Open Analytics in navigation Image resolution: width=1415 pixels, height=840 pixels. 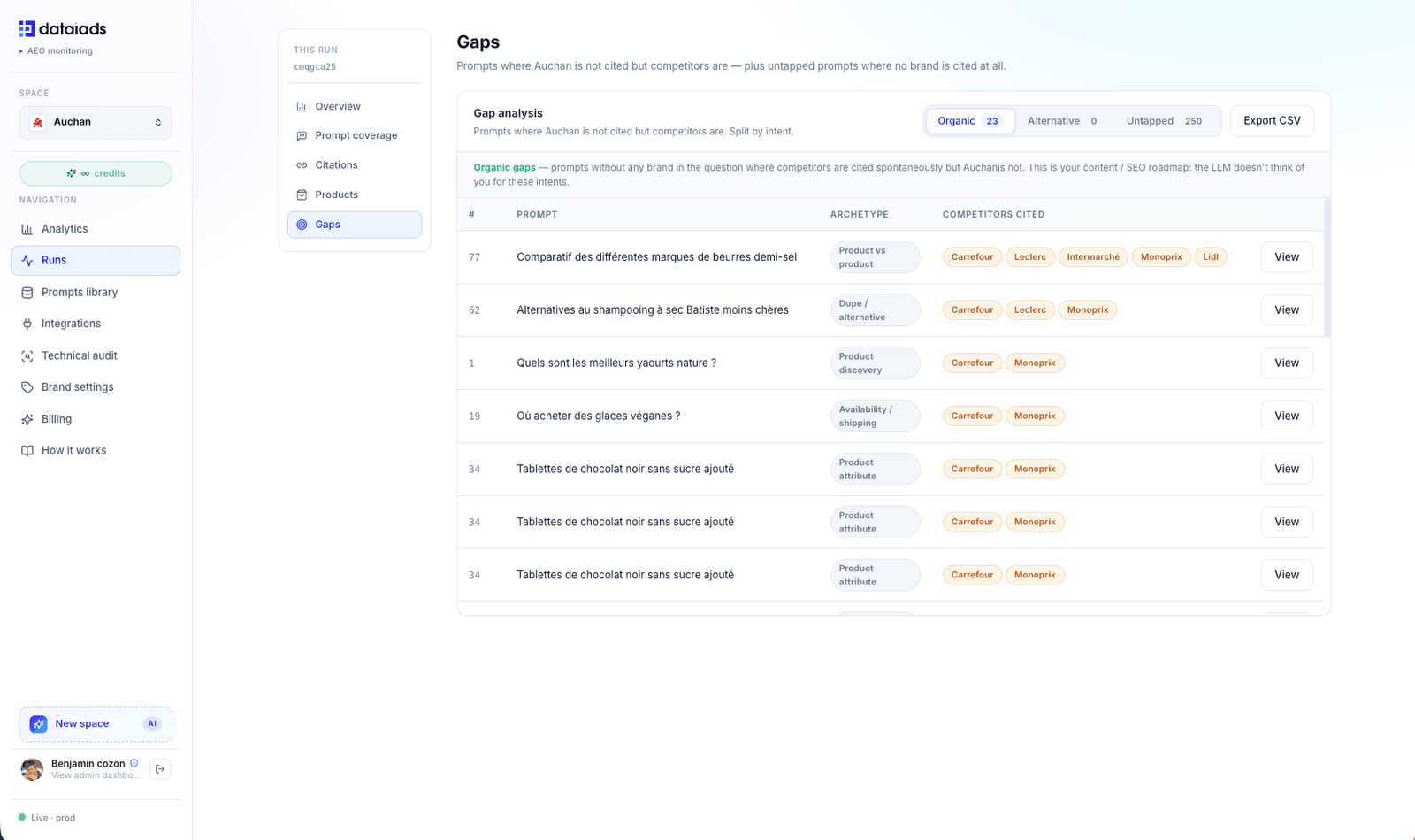coord(96,229)
